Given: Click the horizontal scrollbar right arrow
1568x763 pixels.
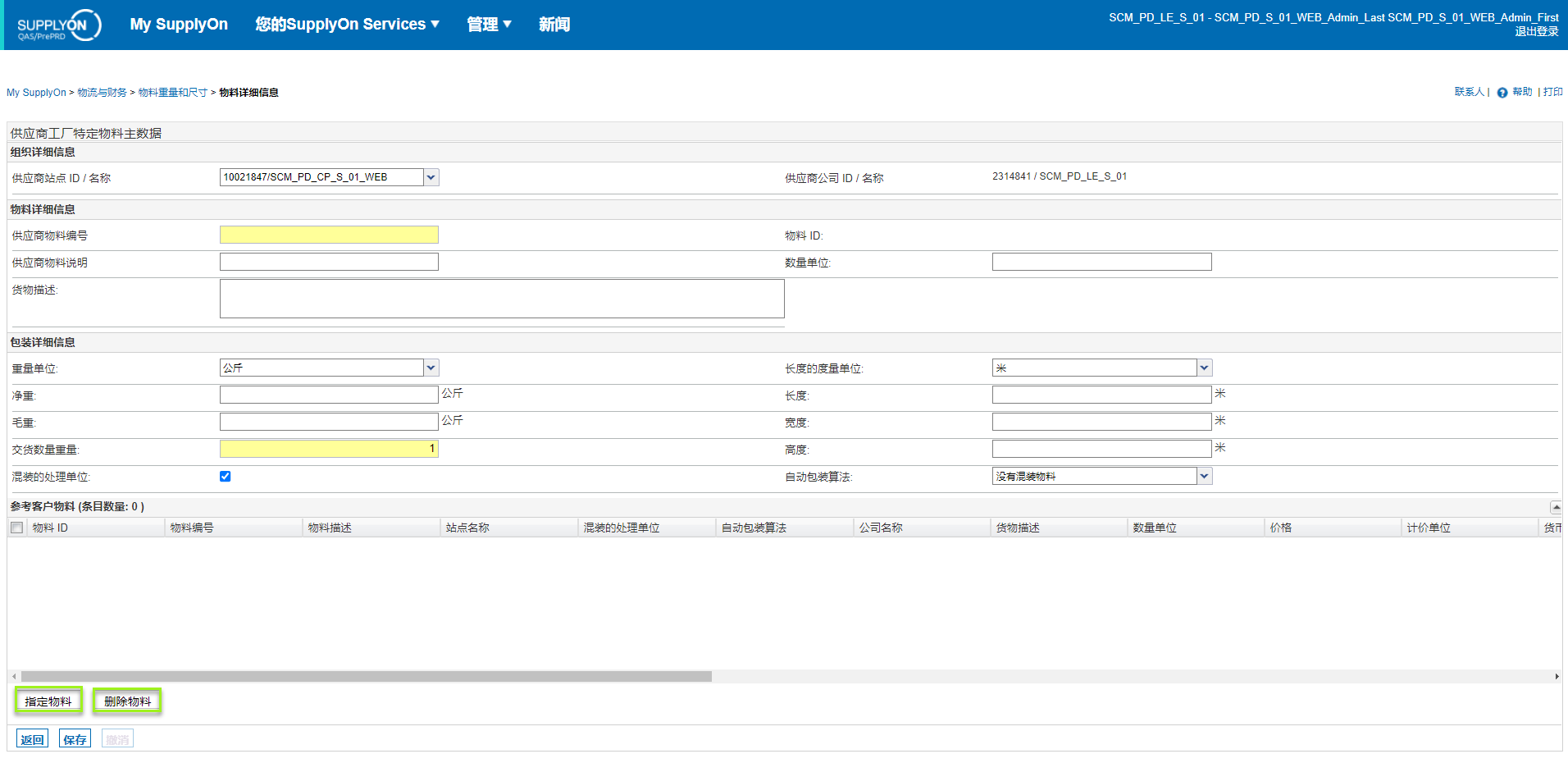Looking at the screenshot, I should tap(1557, 677).
